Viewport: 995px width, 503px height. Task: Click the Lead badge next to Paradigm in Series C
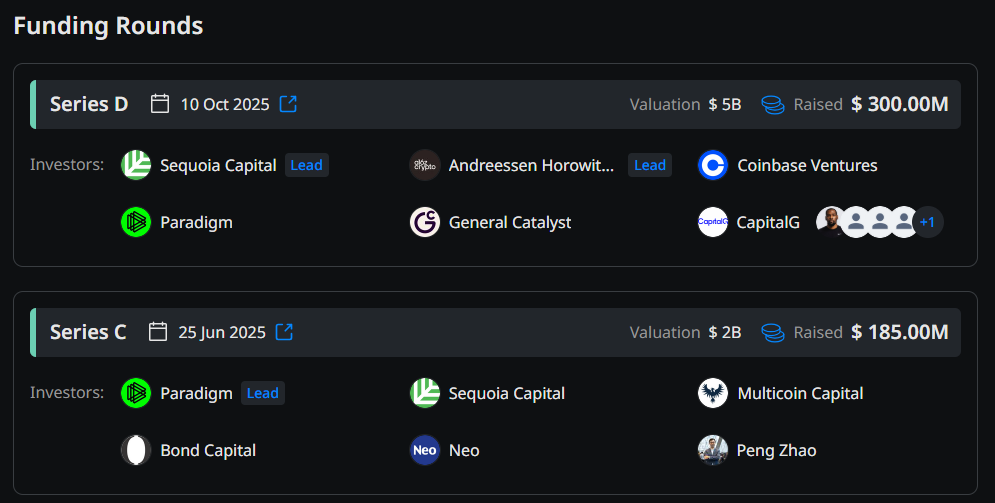pyautogui.click(x=263, y=393)
